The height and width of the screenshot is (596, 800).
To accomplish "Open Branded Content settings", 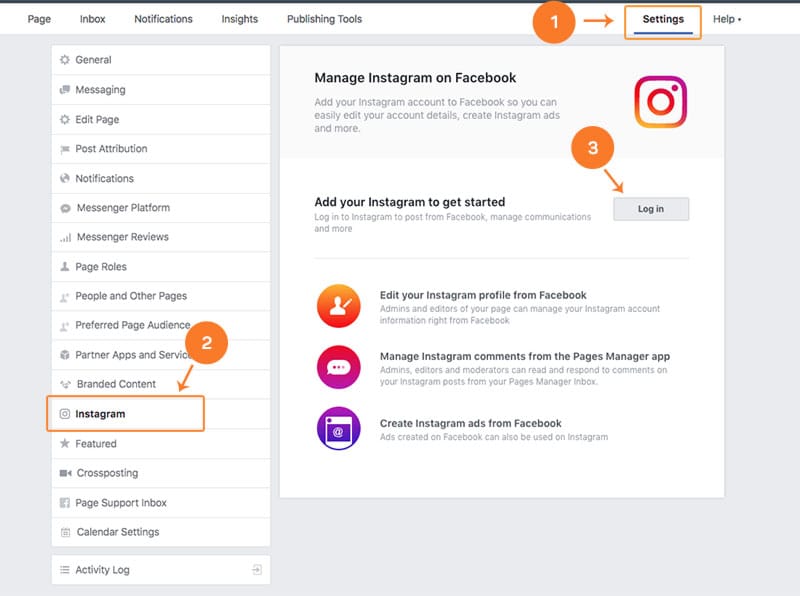I will click(161, 384).
